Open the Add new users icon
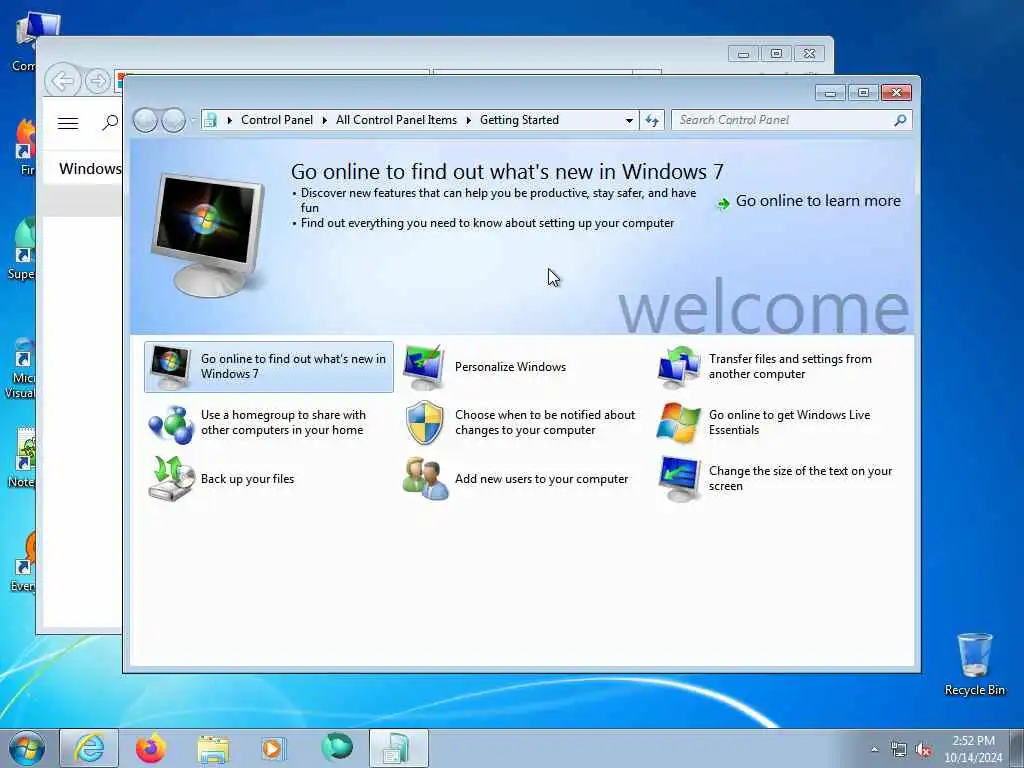The image size is (1024, 768). (425, 479)
